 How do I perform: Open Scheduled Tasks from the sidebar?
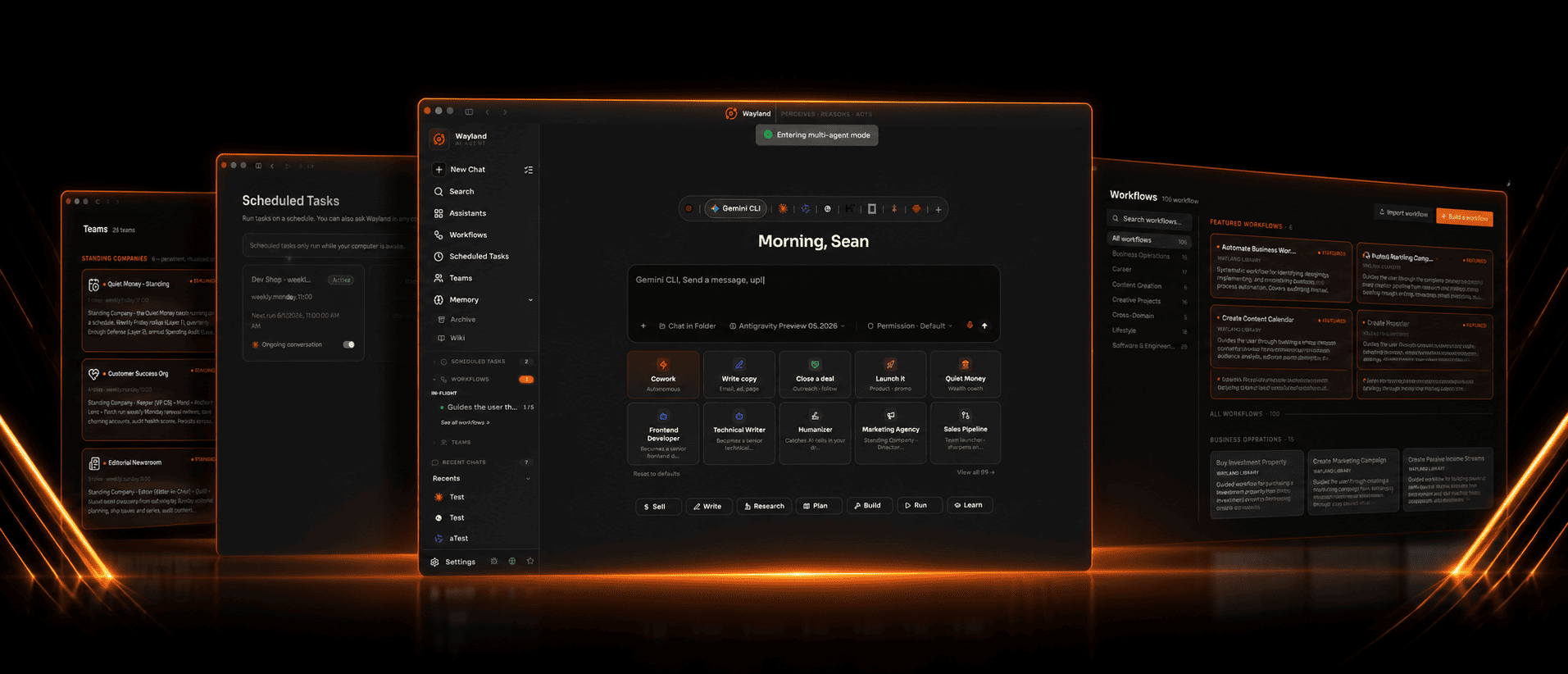tap(479, 257)
